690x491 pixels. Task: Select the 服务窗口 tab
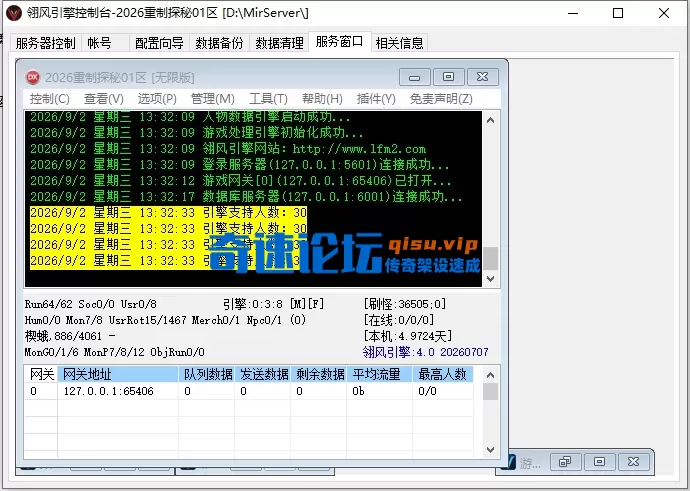(x=339, y=42)
